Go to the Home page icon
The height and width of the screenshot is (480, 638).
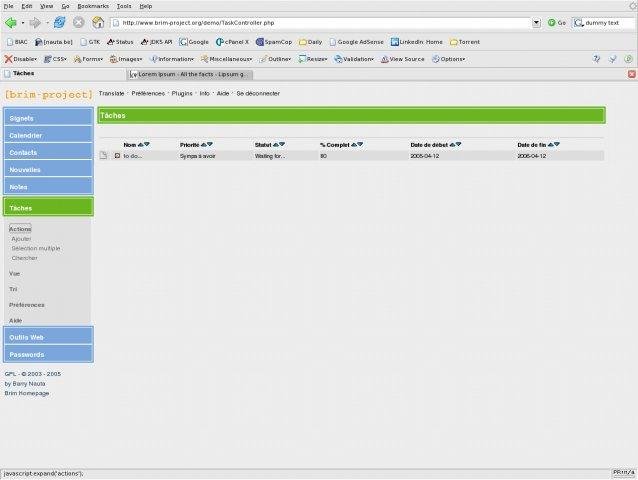(97, 22)
